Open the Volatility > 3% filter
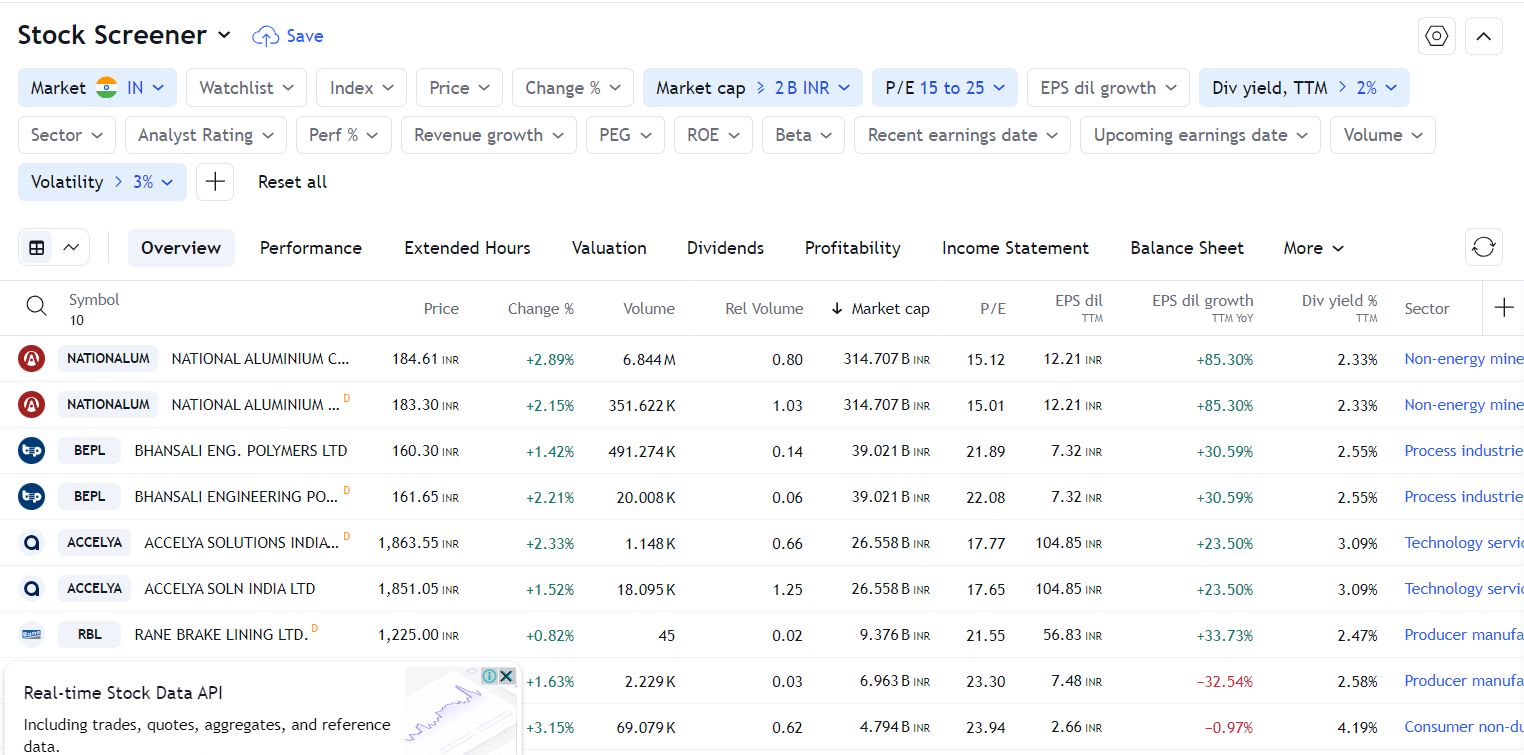The width and height of the screenshot is (1524, 755). [x=102, y=182]
